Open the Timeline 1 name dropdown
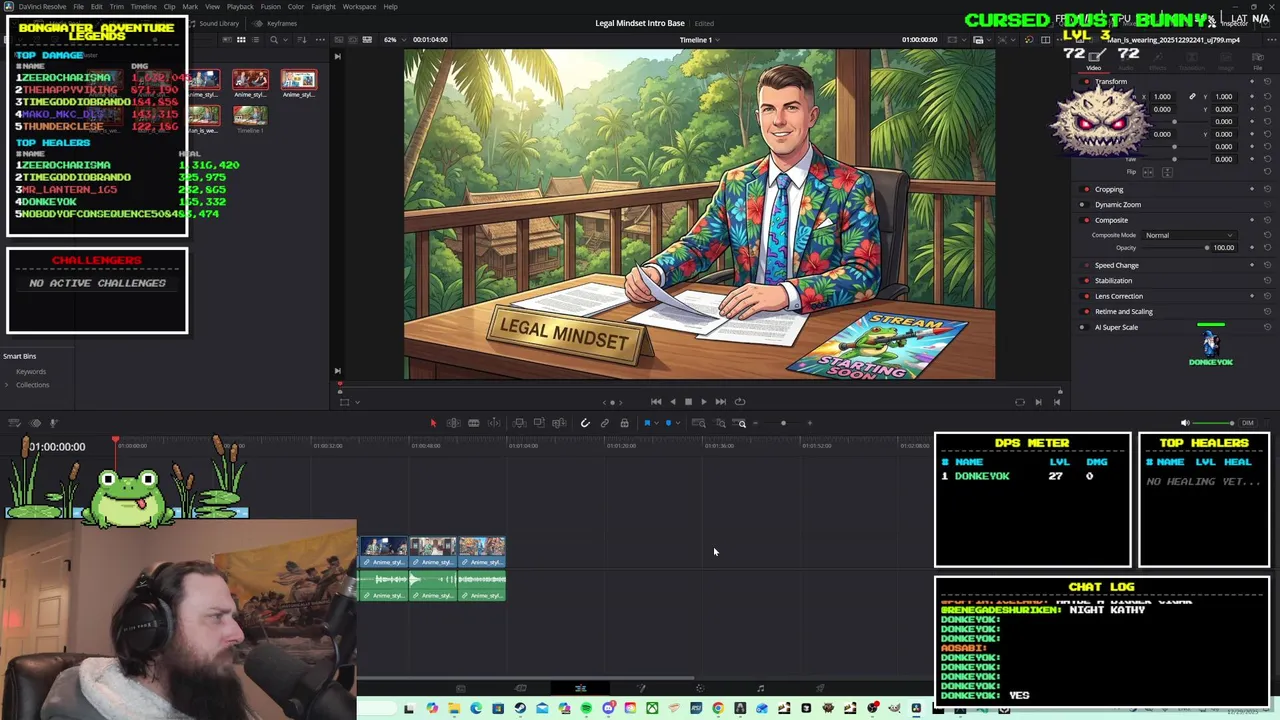Viewport: 1280px width, 720px height. pos(699,39)
